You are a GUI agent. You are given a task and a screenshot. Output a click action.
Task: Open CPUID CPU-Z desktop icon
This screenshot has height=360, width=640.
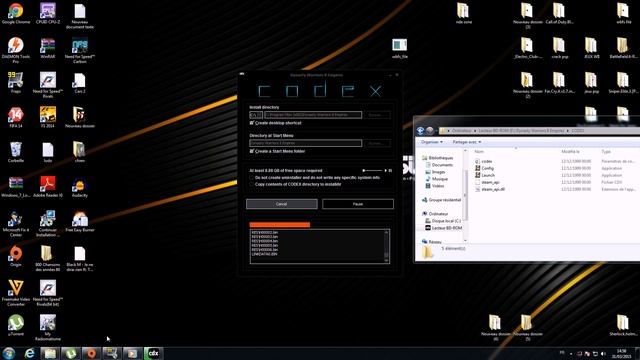click(x=48, y=13)
